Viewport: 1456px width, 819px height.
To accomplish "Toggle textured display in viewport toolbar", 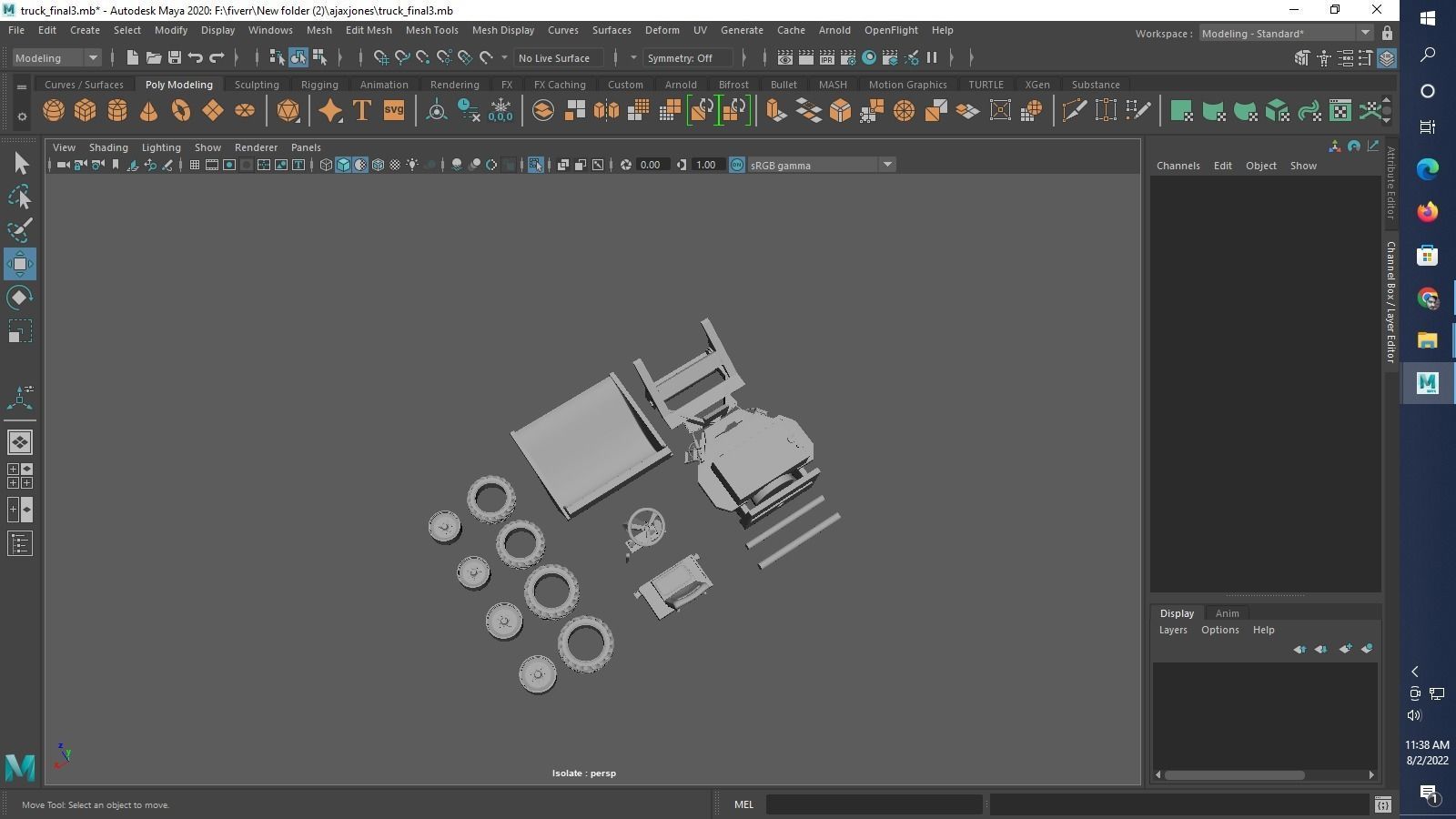I will [x=395, y=165].
